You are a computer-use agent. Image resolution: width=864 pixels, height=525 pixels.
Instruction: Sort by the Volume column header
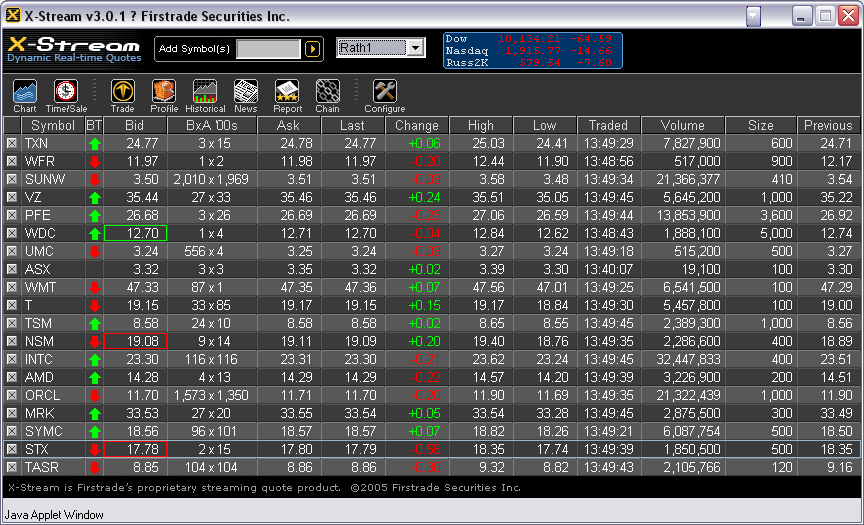point(683,126)
